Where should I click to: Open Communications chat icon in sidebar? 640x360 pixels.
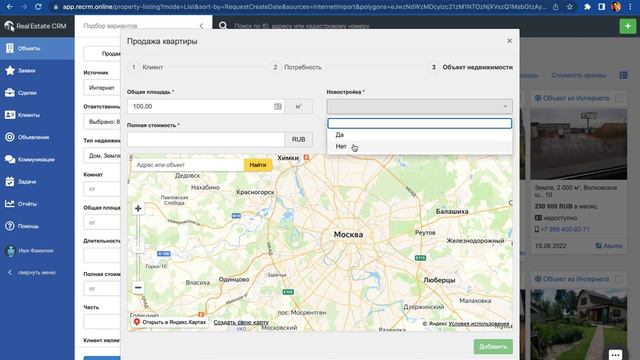[x=10, y=159]
